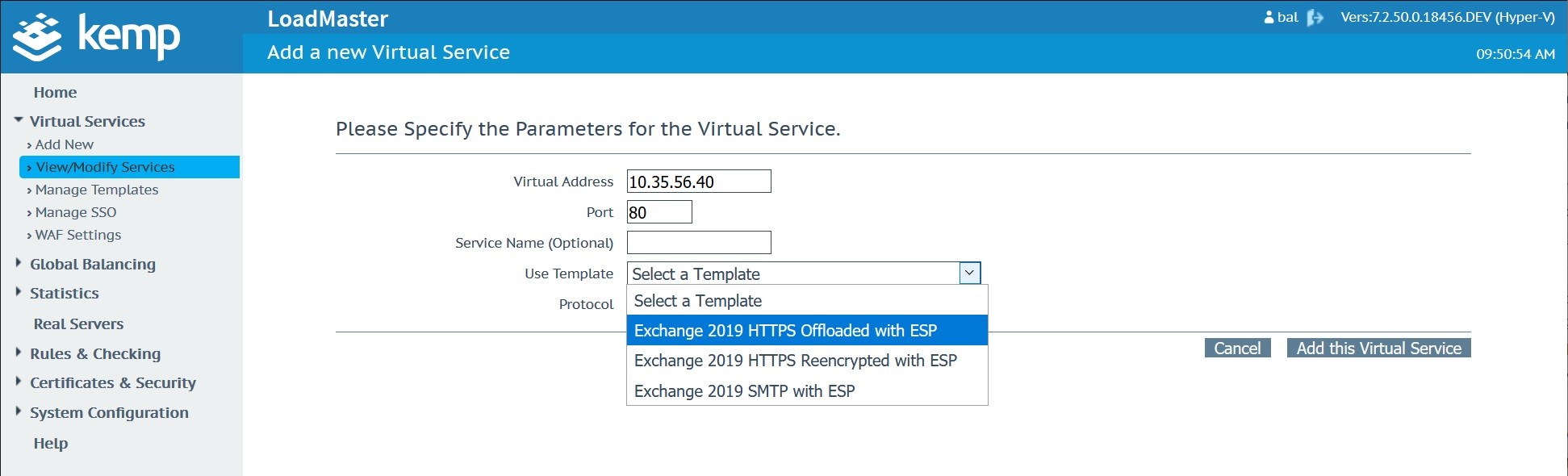Toggle the Use Template dropdown arrow
Screen dimensions: 1568x476
969,273
